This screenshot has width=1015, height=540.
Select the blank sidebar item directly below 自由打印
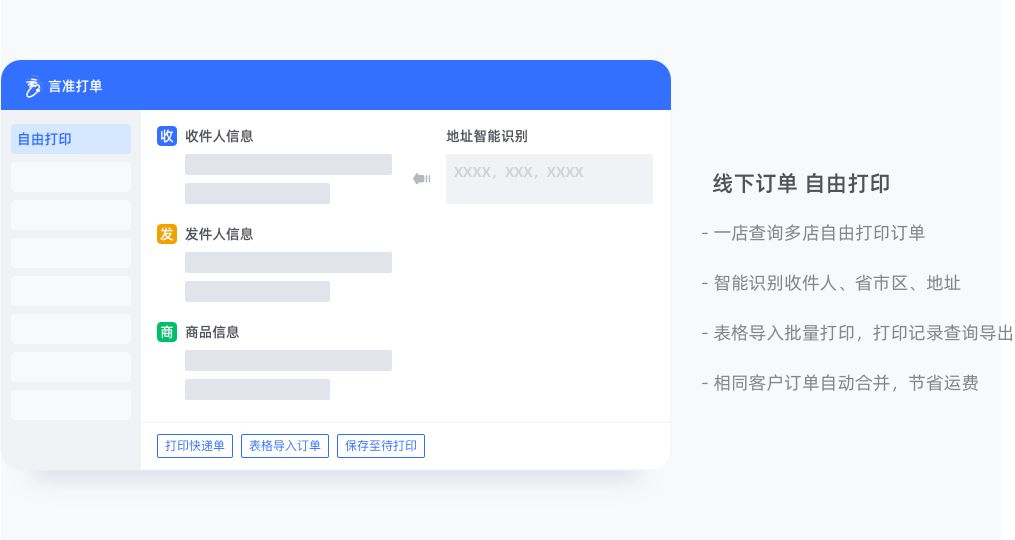click(x=71, y=177)
